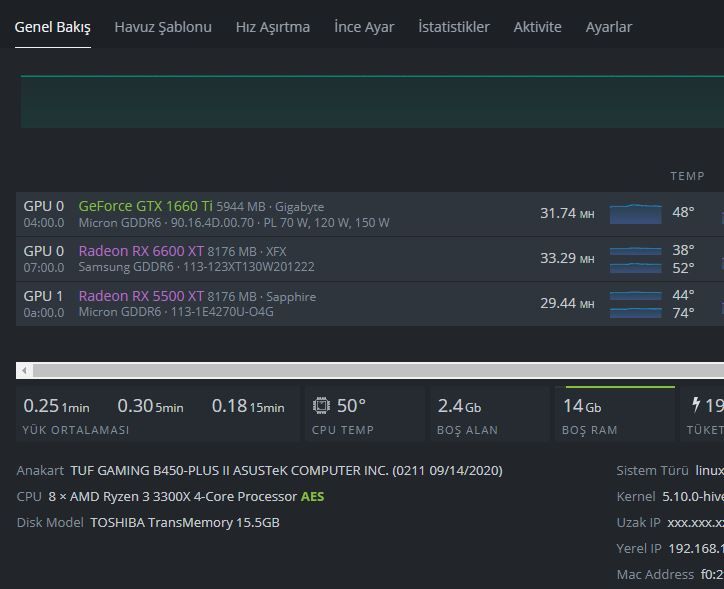Select the GeForce GTX 1660 Ti name
This screenshot has height=589, width=724.
(x=145, y=206)
